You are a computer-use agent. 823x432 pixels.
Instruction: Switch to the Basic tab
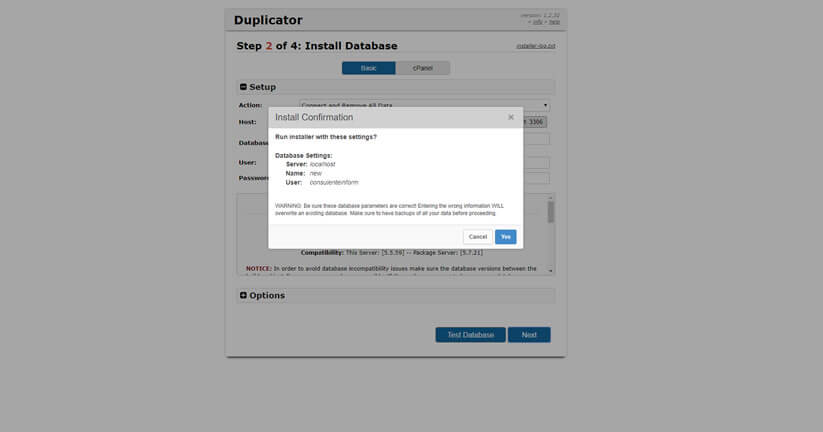[x=368, y=68]
